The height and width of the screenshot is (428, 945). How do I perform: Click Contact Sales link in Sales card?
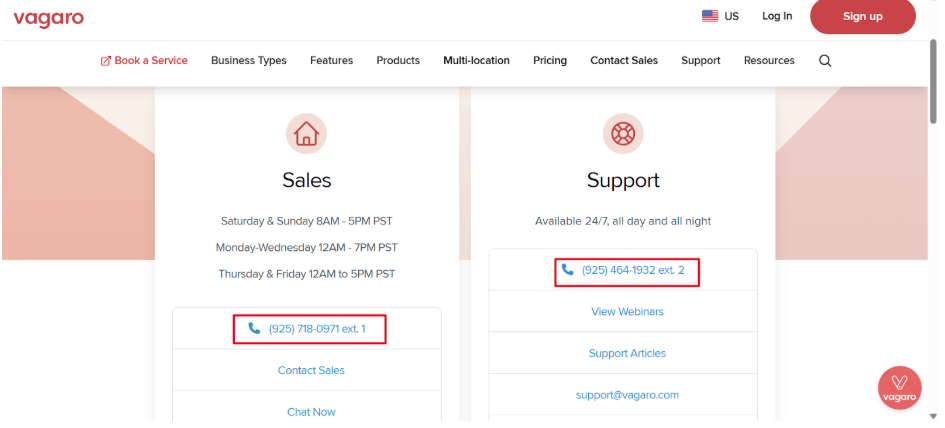click(311, 370)
